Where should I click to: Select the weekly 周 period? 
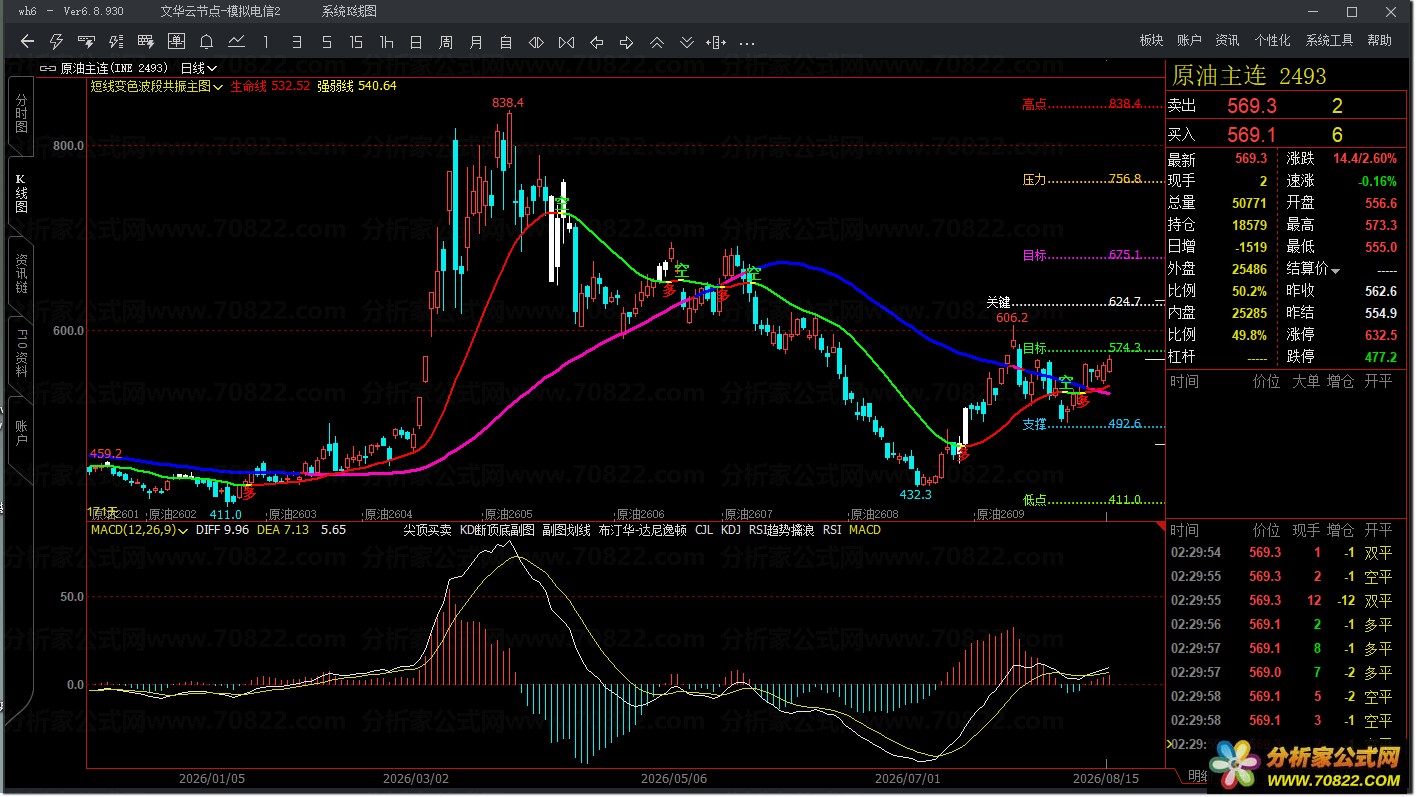[446, 42]
